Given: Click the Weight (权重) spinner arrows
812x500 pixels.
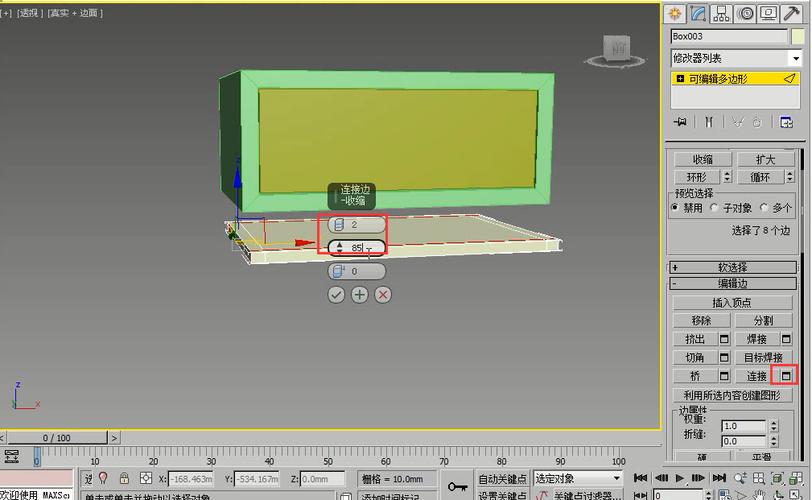Looking at the screenshot, I should 774,426.
